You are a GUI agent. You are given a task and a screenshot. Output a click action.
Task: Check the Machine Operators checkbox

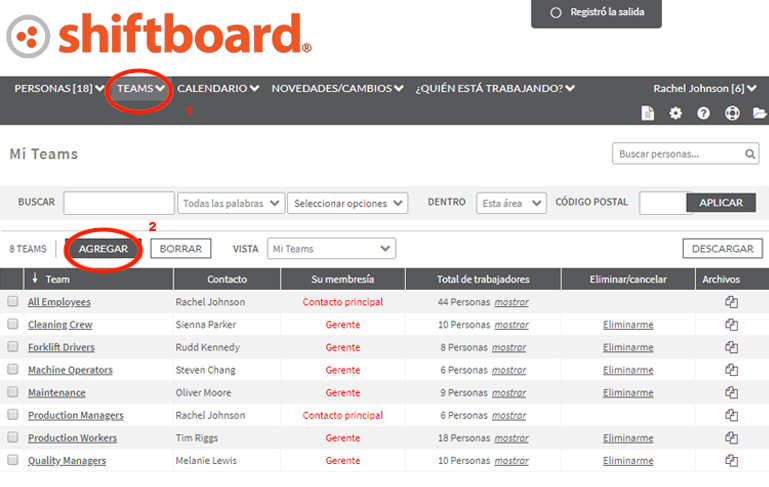pyautogui.click(x=13, y=369)
